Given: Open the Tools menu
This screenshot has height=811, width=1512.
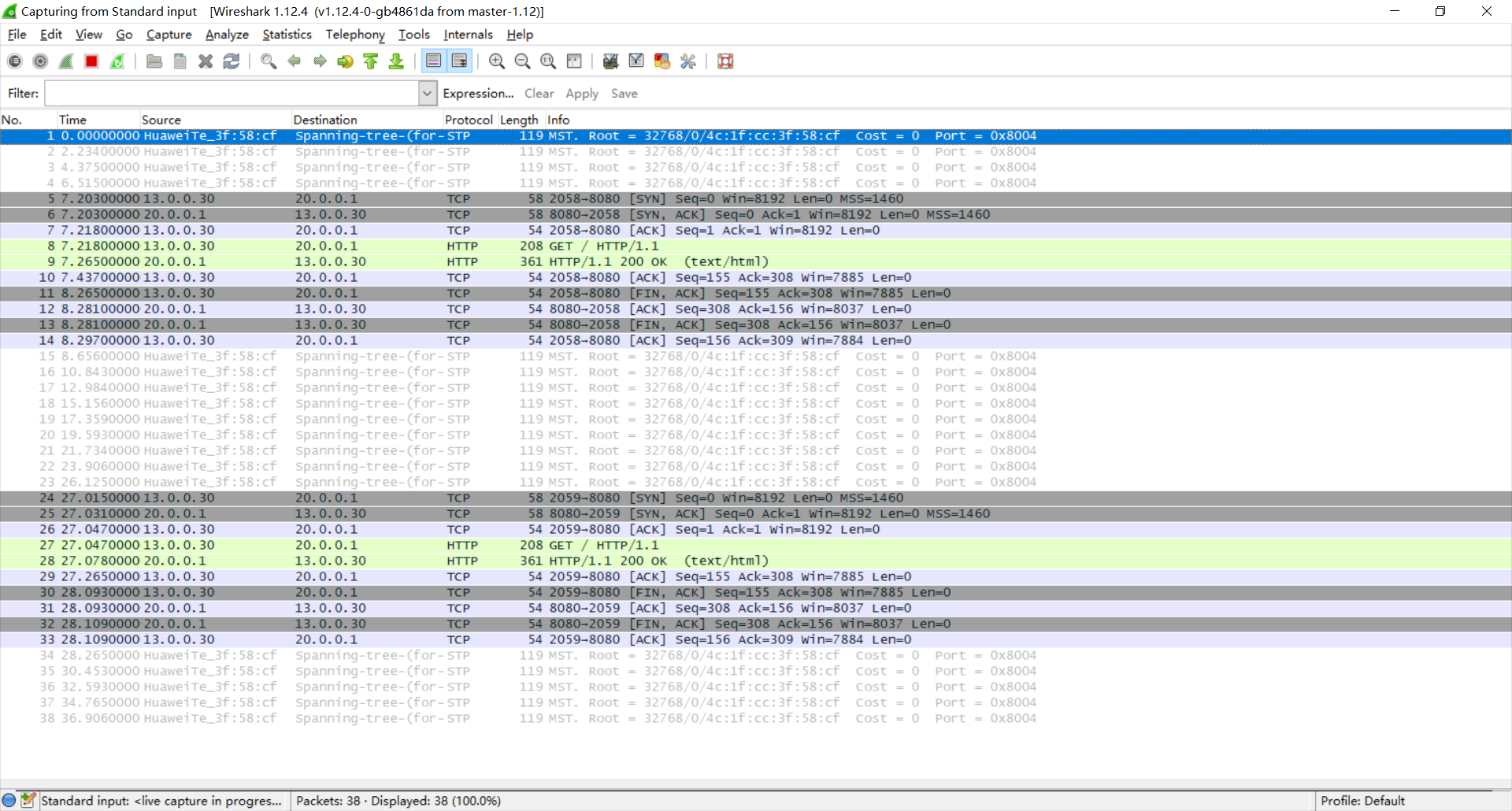Looking at the screenshot, I should (414, 35).
